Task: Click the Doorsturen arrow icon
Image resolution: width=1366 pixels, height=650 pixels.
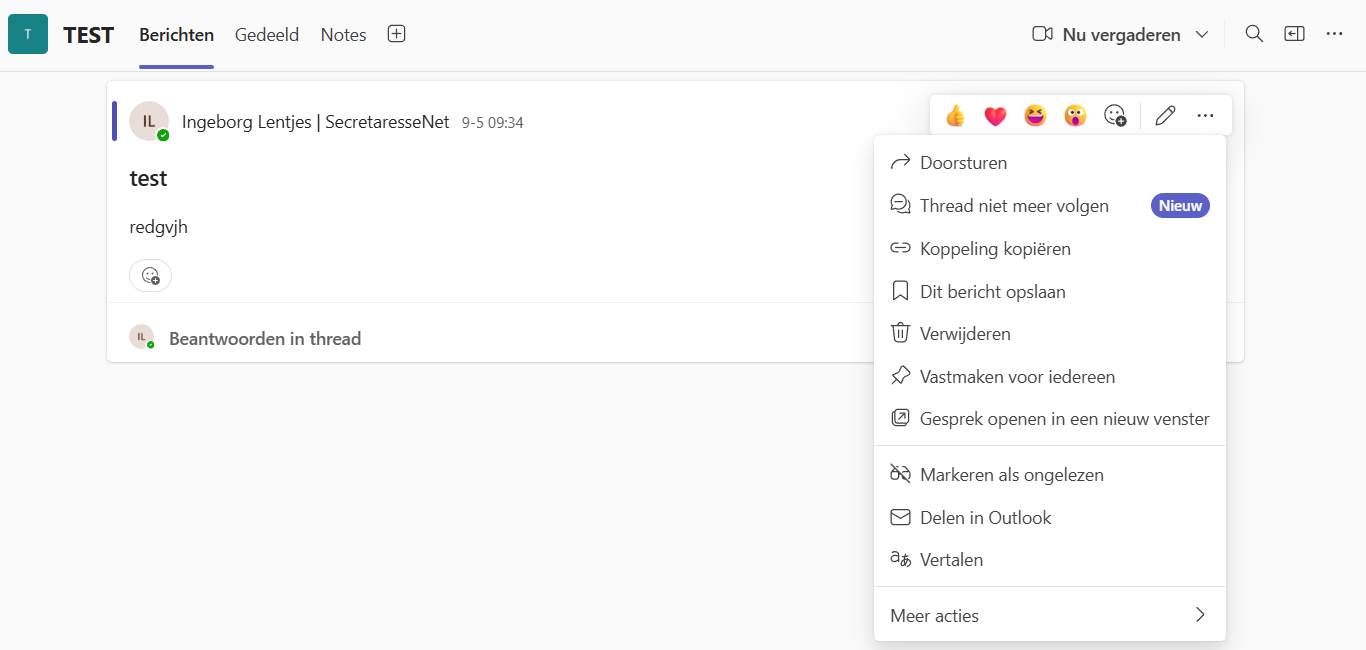Action: click(900, 162)
